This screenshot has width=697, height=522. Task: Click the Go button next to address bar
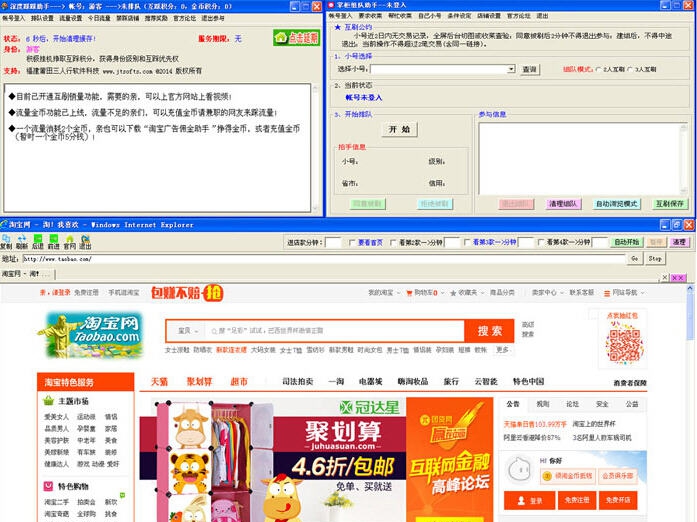634,258
